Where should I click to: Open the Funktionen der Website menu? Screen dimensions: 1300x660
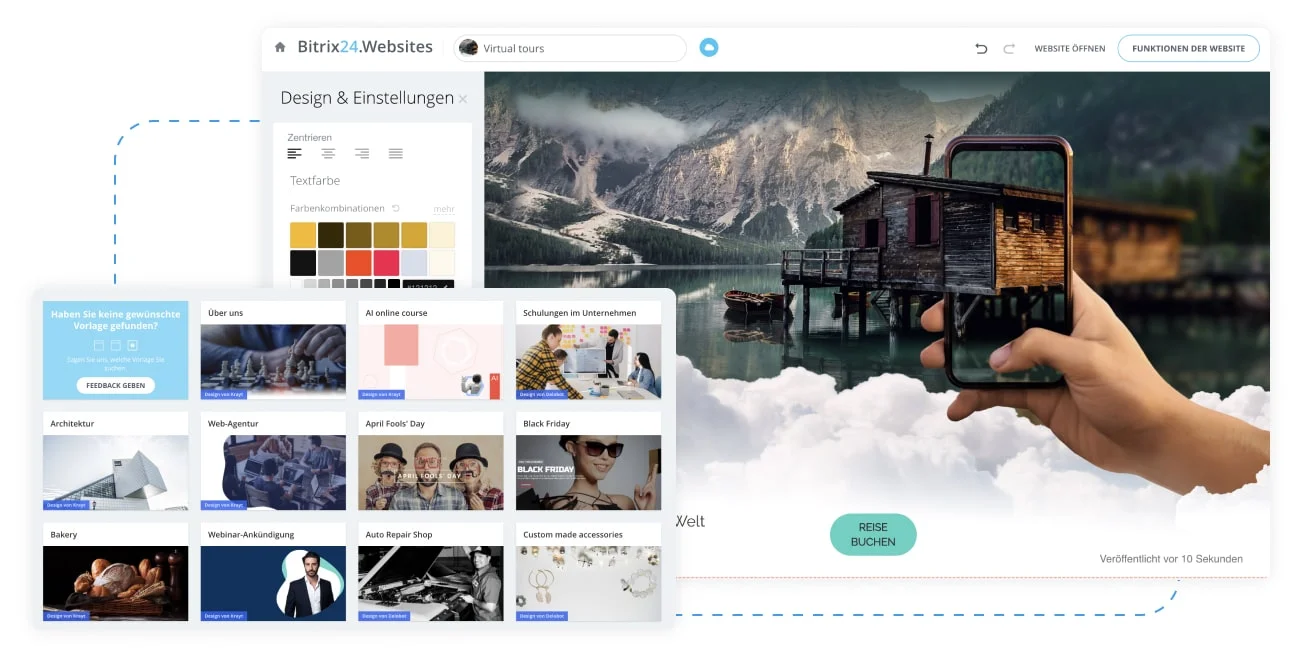pos(1188,48)
